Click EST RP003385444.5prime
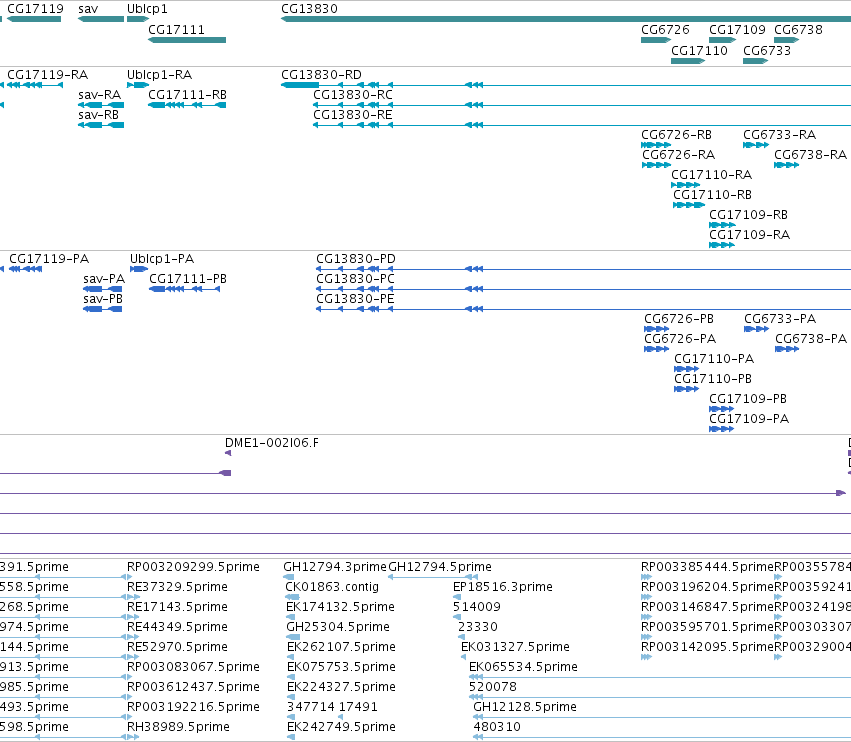 click(x=707, y=567)
